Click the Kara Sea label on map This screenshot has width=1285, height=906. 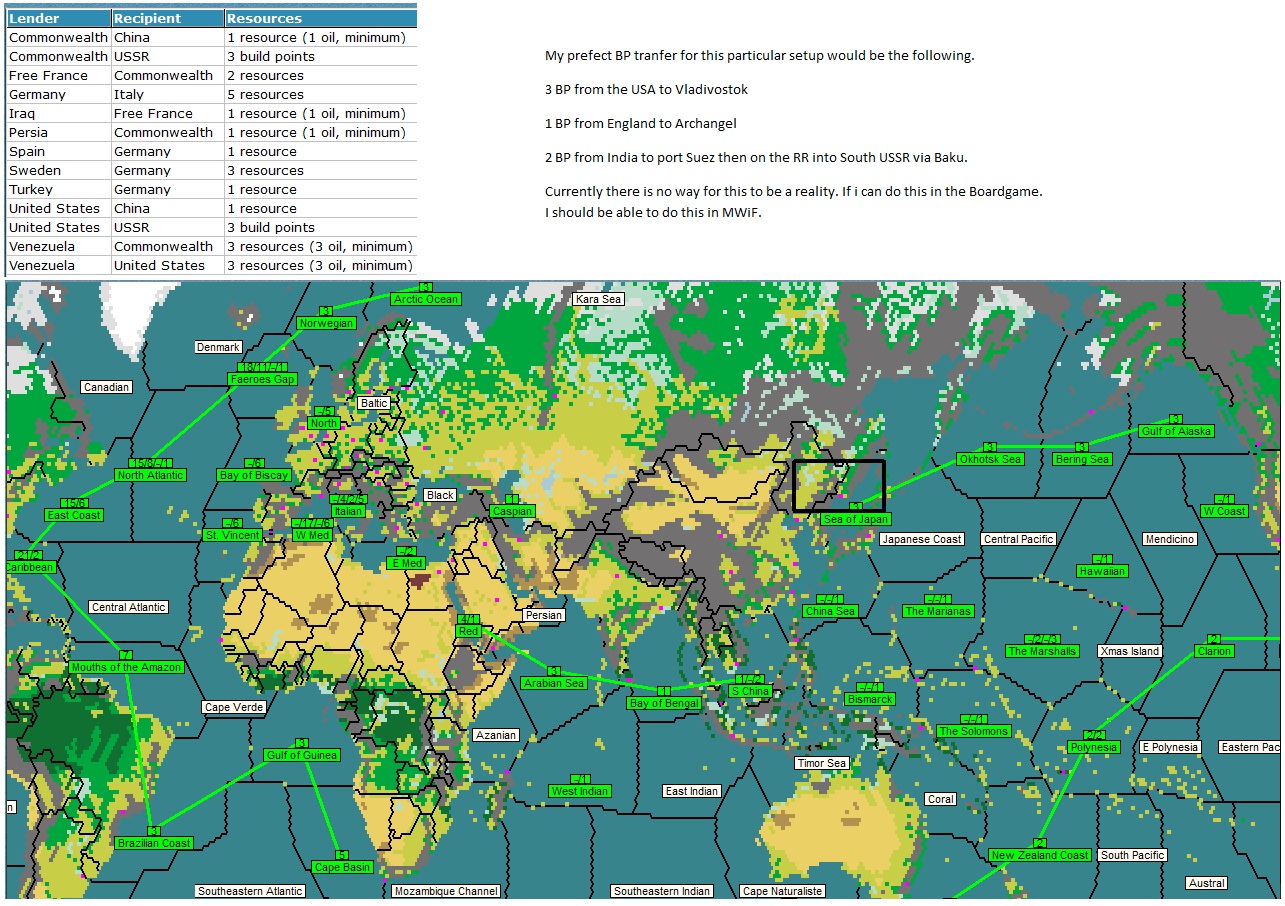[599, 299]
